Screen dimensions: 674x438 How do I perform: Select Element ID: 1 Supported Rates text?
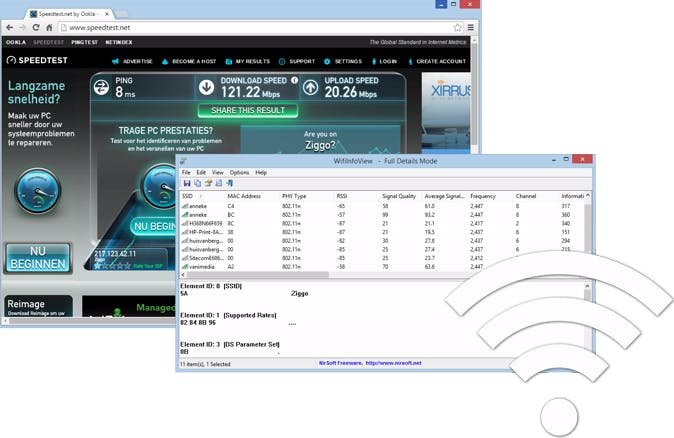[x=228, y=315]
